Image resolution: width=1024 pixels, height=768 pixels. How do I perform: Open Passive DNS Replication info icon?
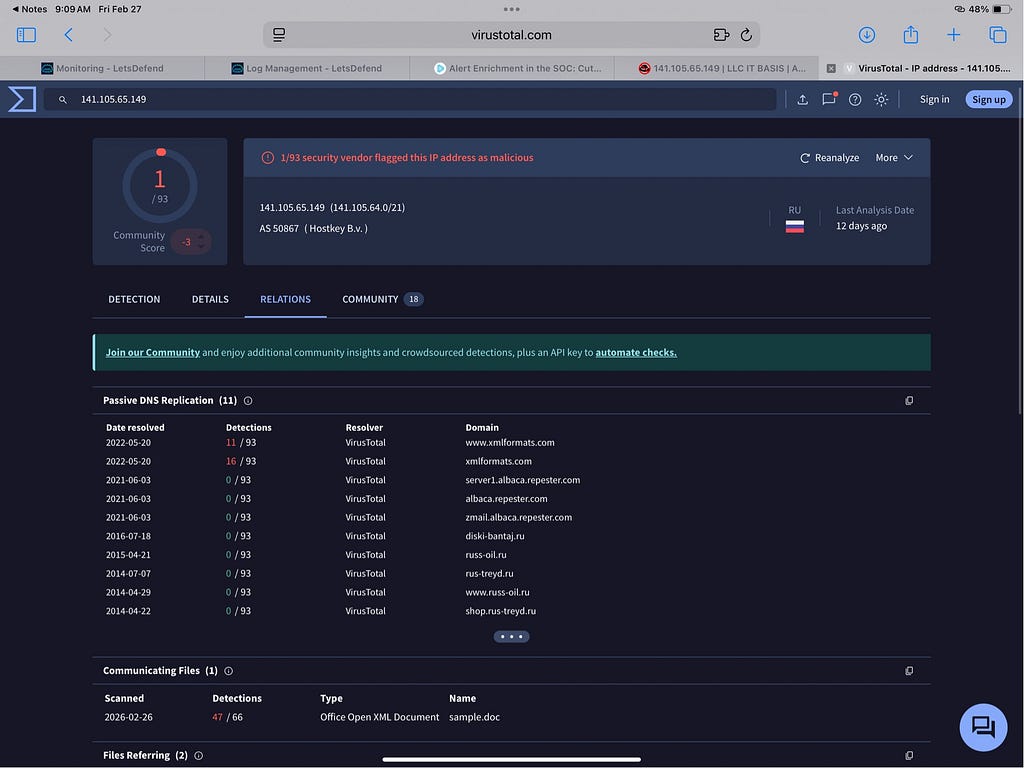(248, 401)
